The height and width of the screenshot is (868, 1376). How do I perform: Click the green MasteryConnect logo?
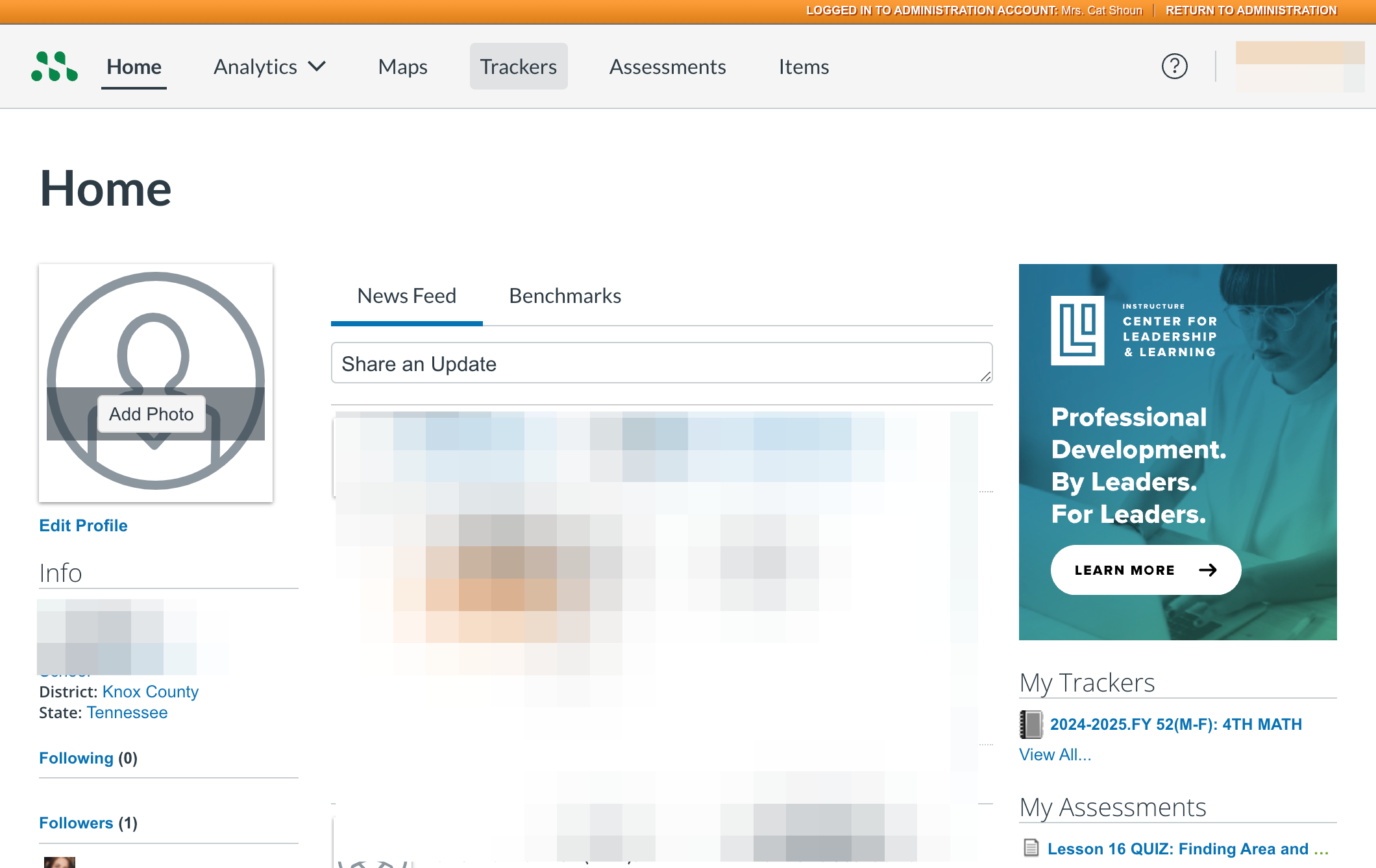point(55,66)
